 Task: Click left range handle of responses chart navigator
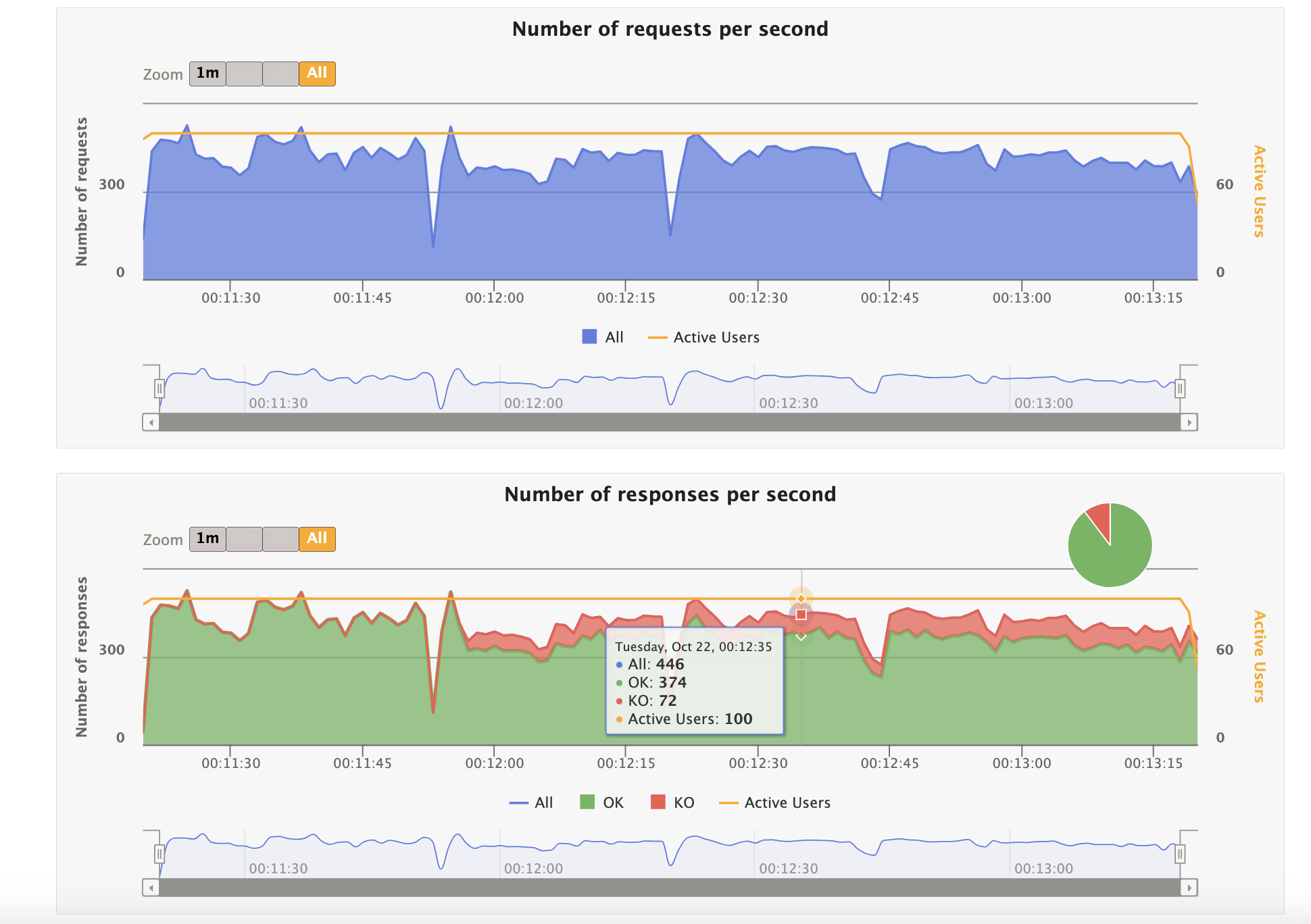point(159,854)
